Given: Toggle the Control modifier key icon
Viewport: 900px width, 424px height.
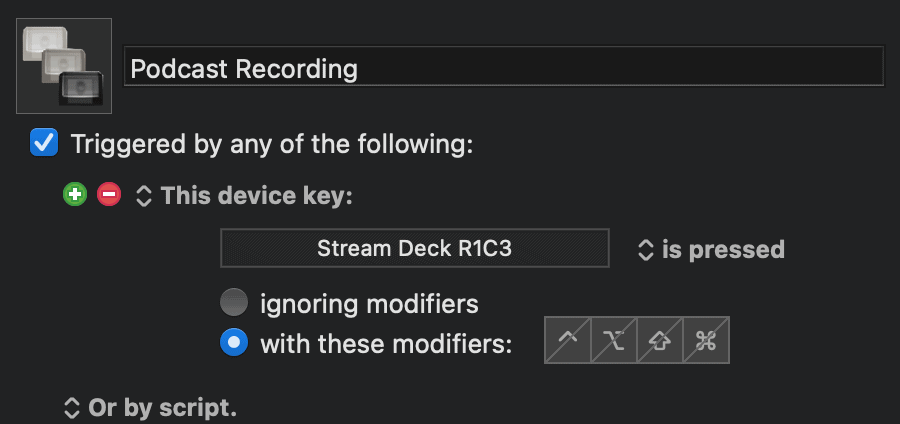Looking at the screenshot, I should click(568, 340).
